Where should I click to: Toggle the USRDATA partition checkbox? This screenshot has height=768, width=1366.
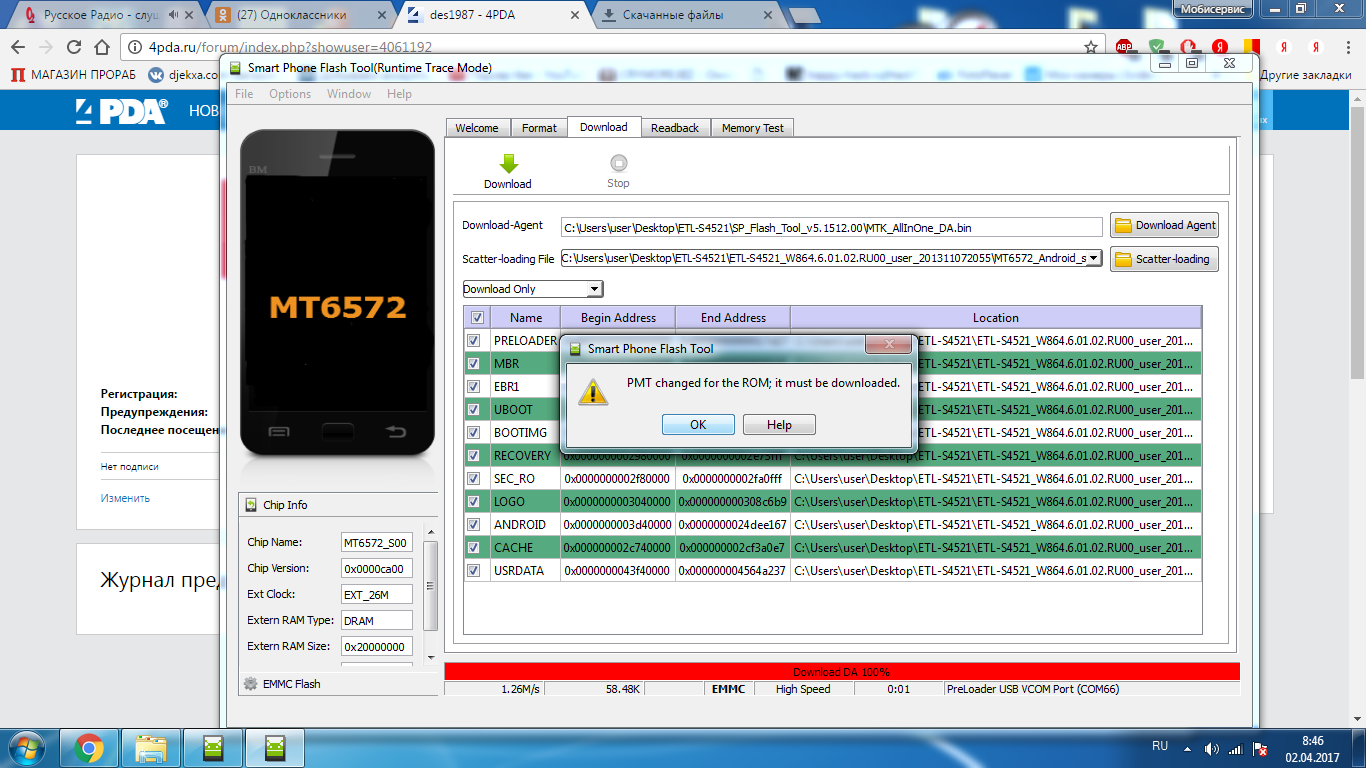click(474, 571)
